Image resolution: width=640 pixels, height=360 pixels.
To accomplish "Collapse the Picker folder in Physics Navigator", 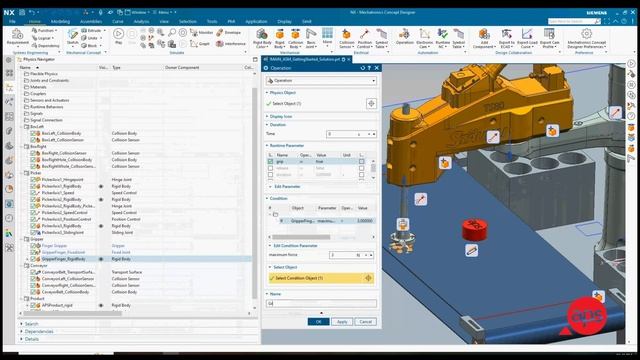I will (x=22, y=173).
